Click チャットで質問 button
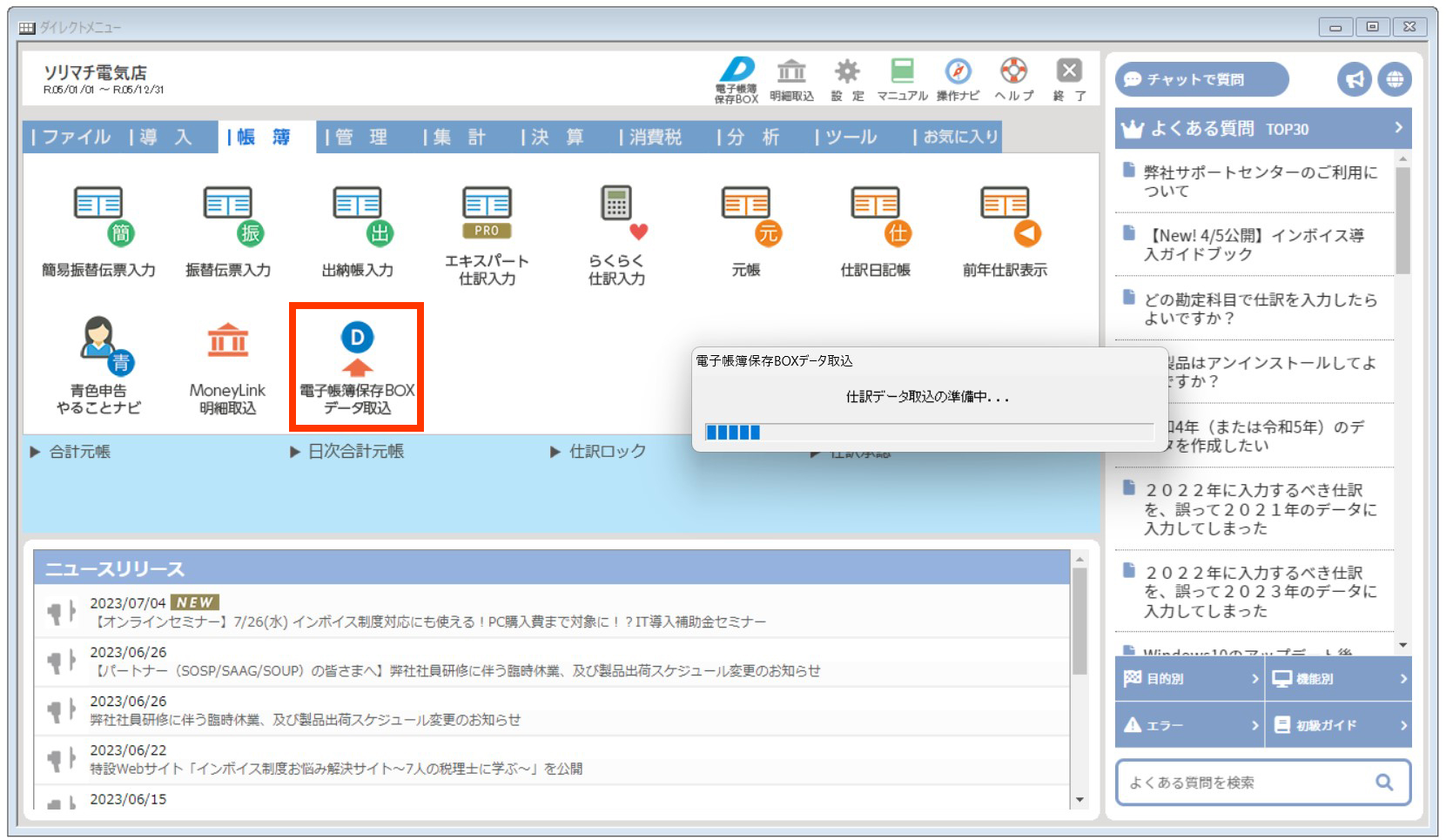 coord(1201,79)
